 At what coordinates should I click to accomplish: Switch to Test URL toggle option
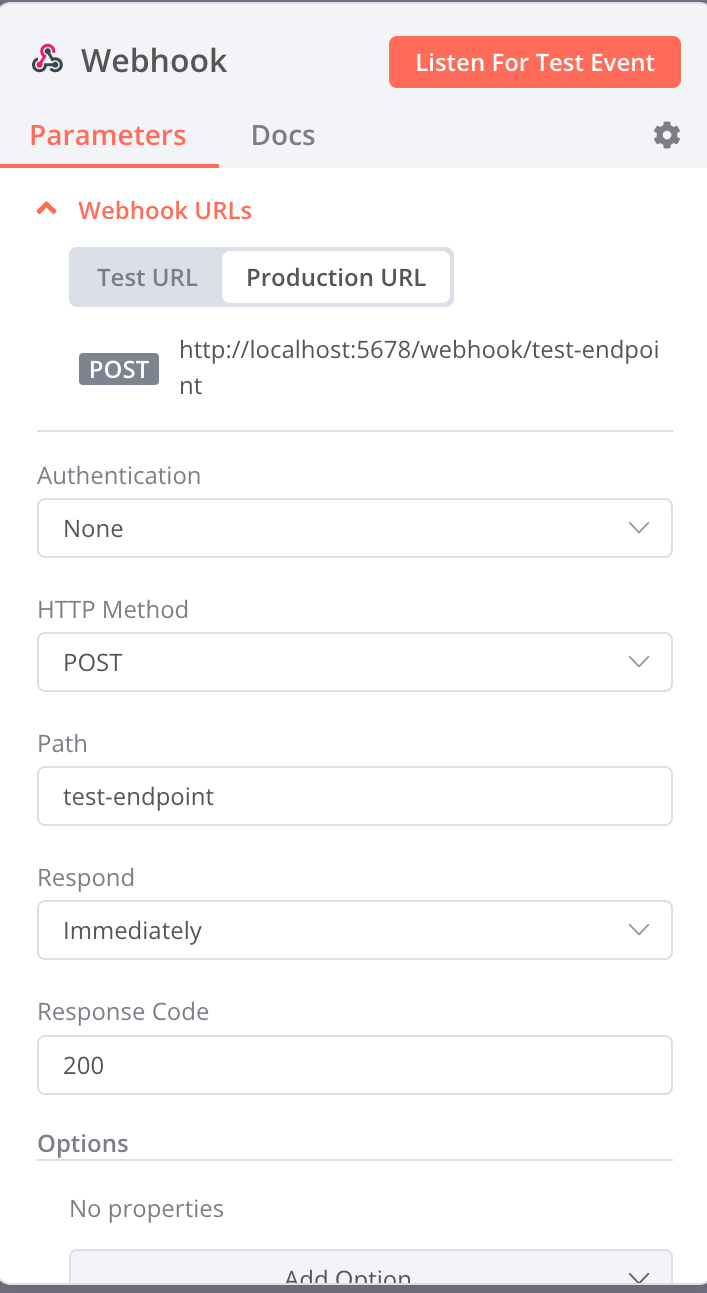(x=147, y=277)
